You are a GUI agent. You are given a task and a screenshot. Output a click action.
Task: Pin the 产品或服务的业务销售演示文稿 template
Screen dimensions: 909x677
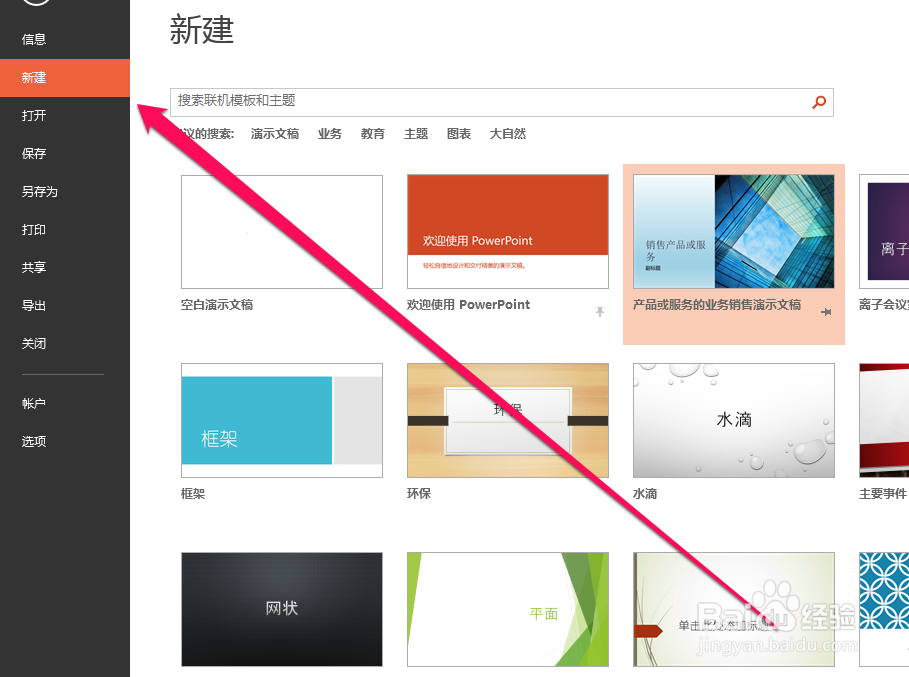point(827,312)
